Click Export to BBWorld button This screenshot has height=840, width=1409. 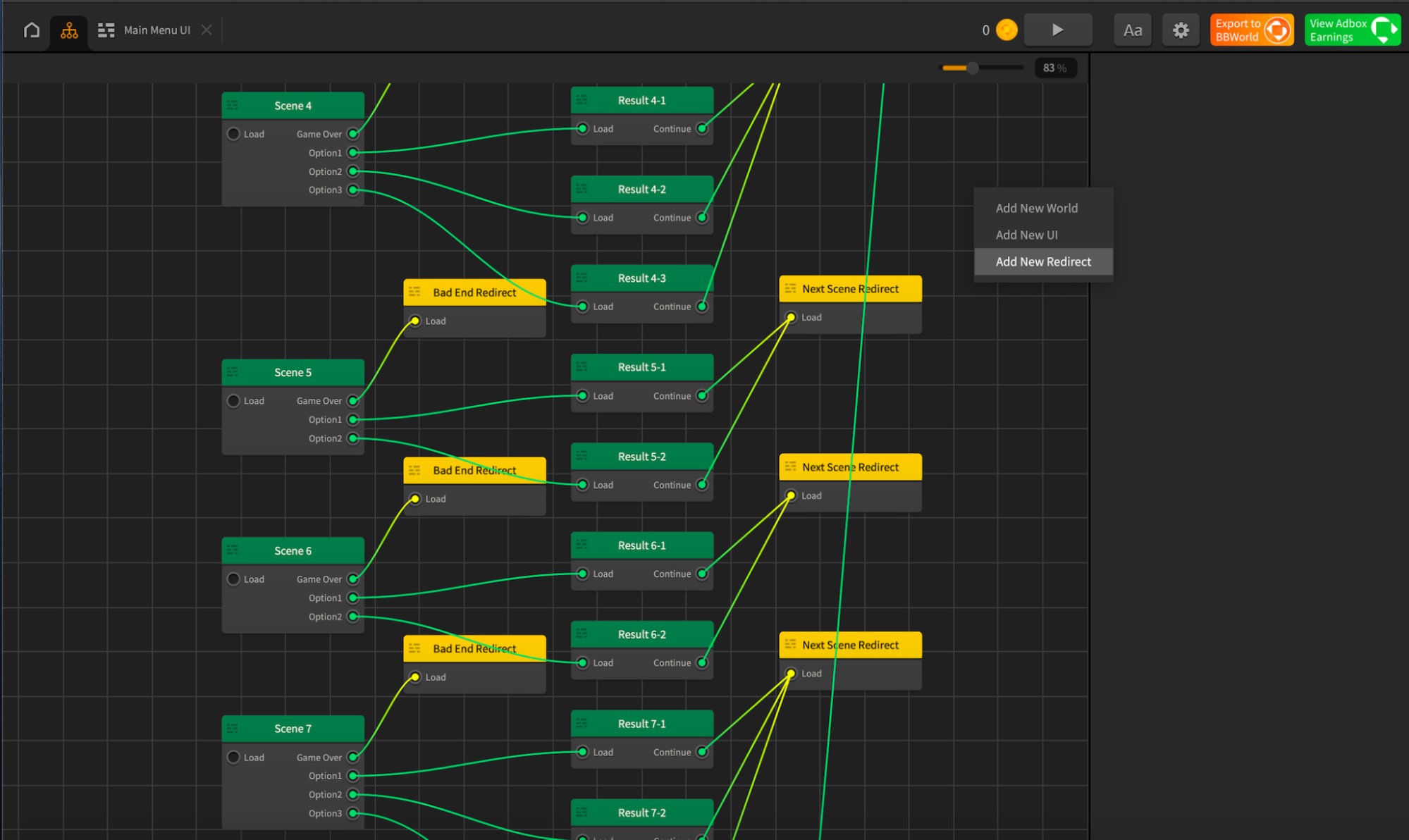1251,30
